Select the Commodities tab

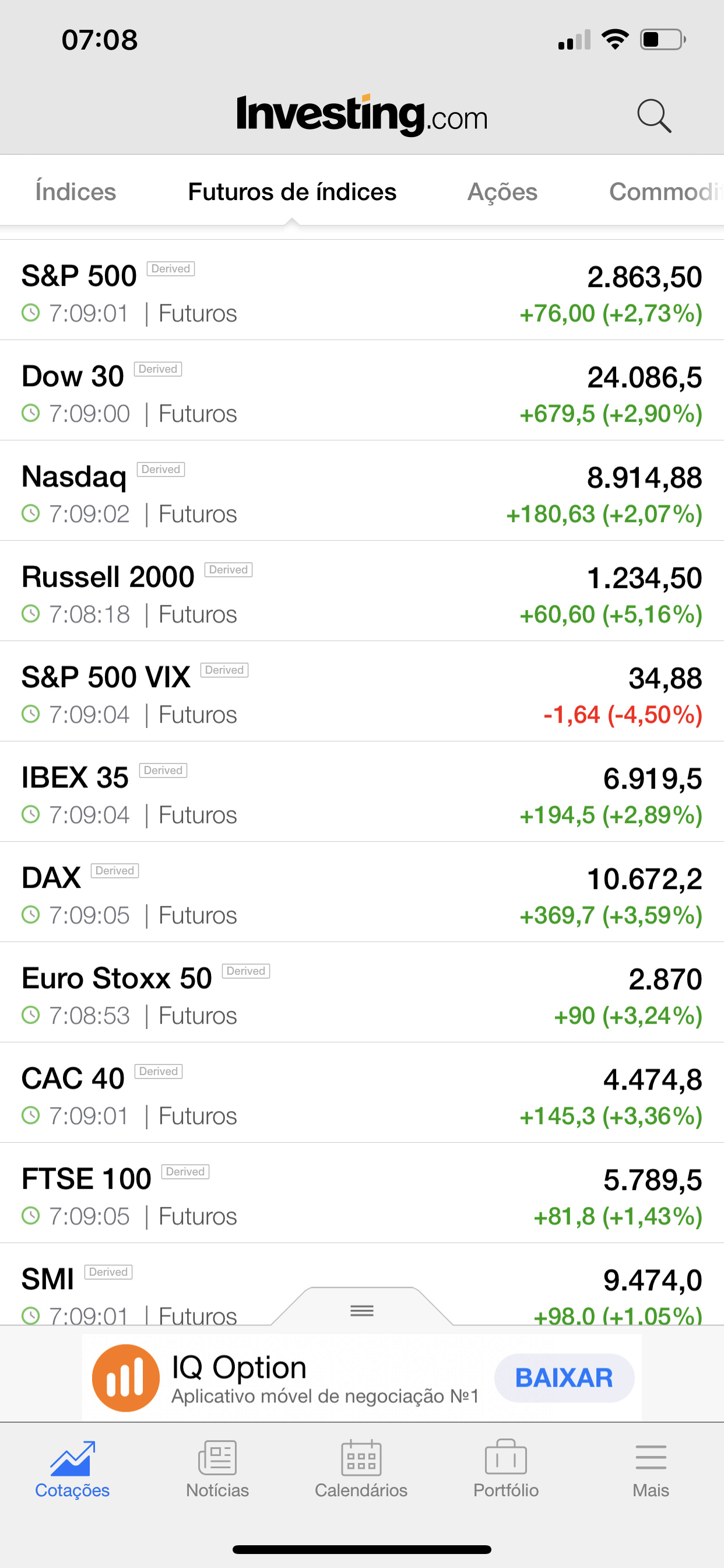point(666,192)
